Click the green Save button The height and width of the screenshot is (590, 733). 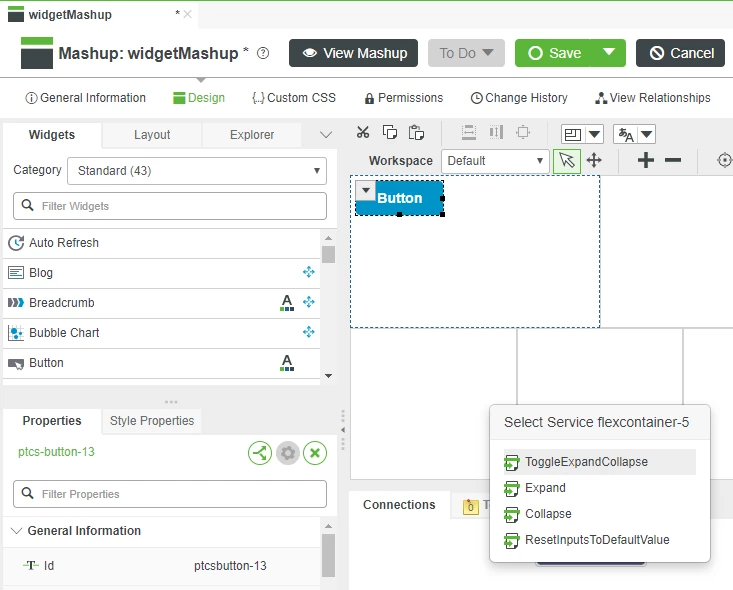pos(553,53)
